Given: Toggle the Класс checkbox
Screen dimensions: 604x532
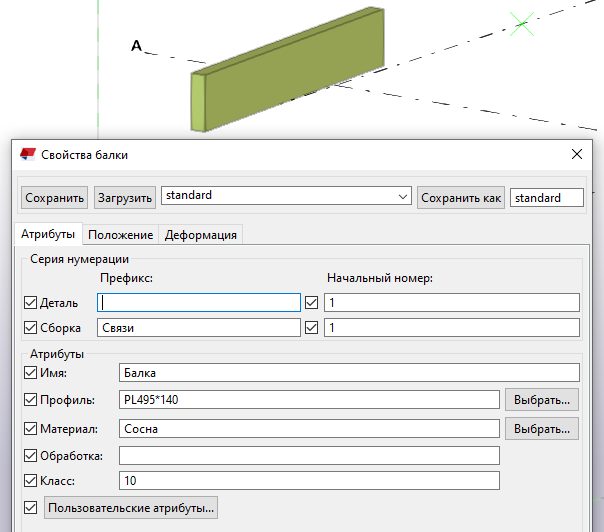Looking at the screenshot, I should 30,481.
